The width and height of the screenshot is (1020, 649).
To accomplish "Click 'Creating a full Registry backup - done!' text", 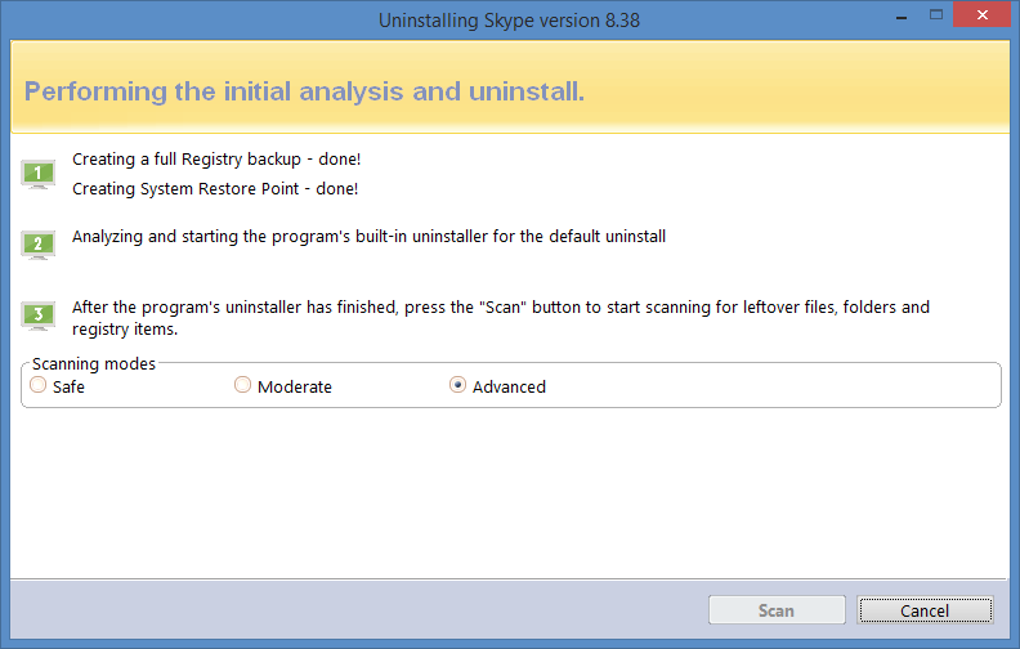I will click(x=216, y=159).
